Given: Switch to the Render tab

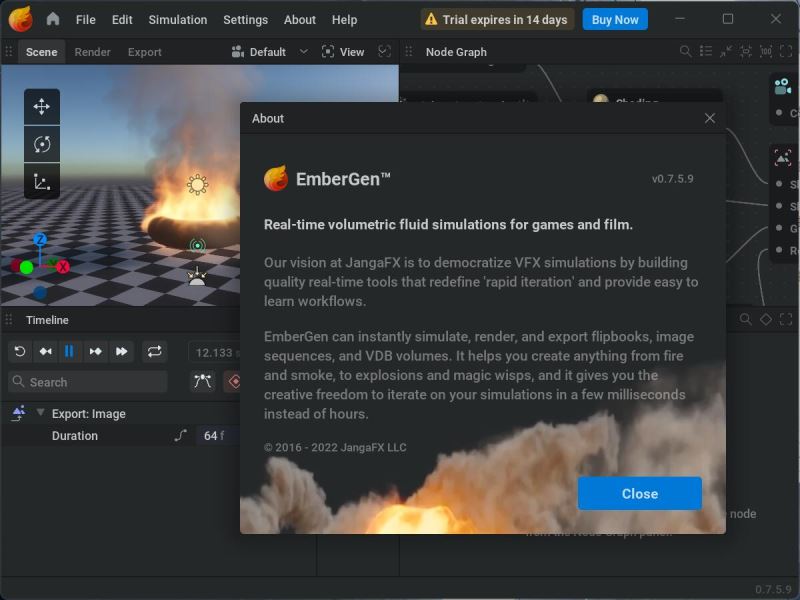Looking at the screenshot, I should tap(92, 52).
